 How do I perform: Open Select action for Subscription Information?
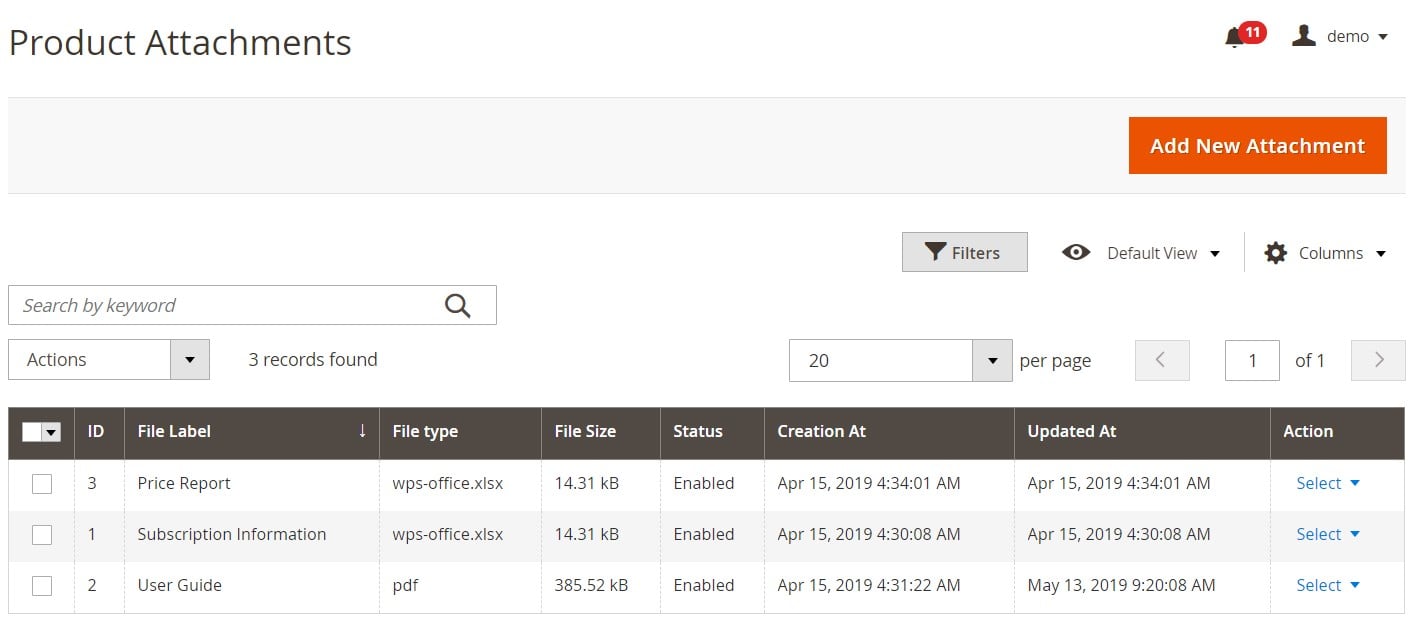point(1328,534)
